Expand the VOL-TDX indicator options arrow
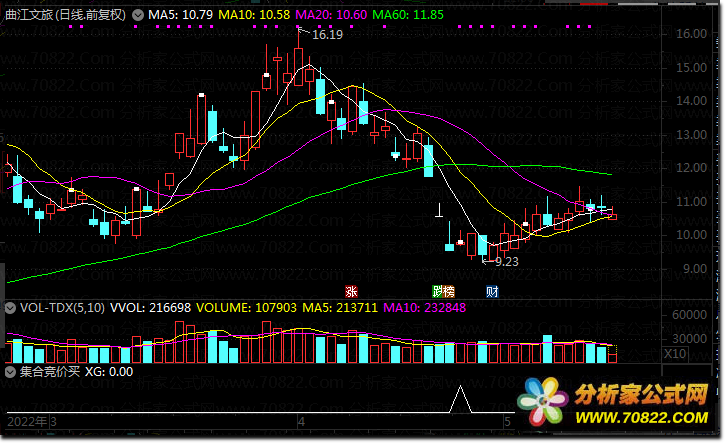 10,308
